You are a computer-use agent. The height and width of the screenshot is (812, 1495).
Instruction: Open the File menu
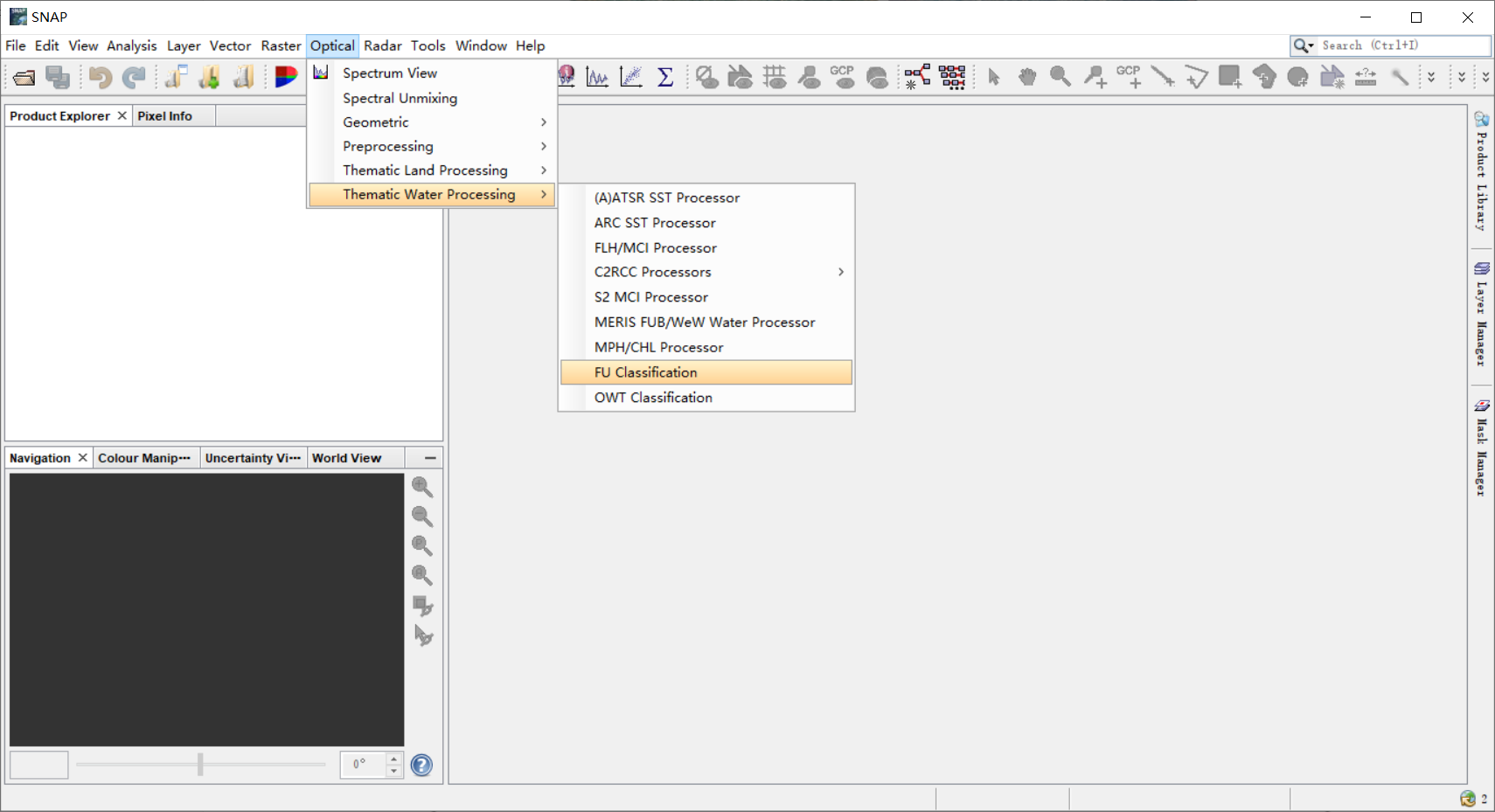click(16, 45)
